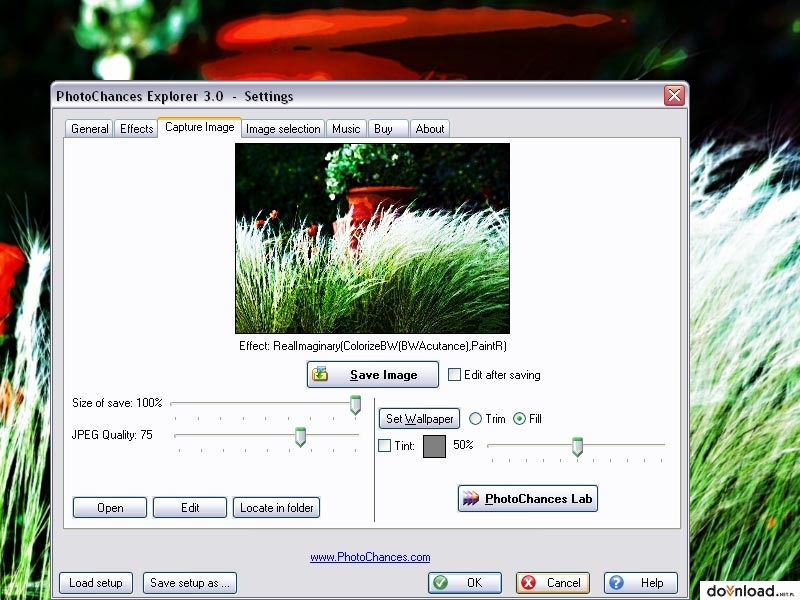Viewport: 800px width, 600px height.
Task: Click the Edit button
Action: click(x=190, y=508)
